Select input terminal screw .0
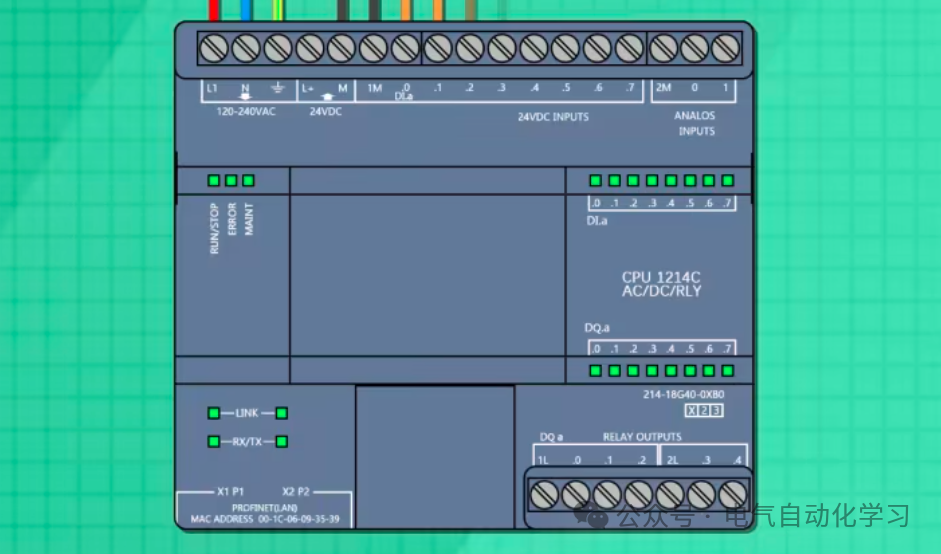The width and height of the screenshot is (941, 554). pos(405,49)
